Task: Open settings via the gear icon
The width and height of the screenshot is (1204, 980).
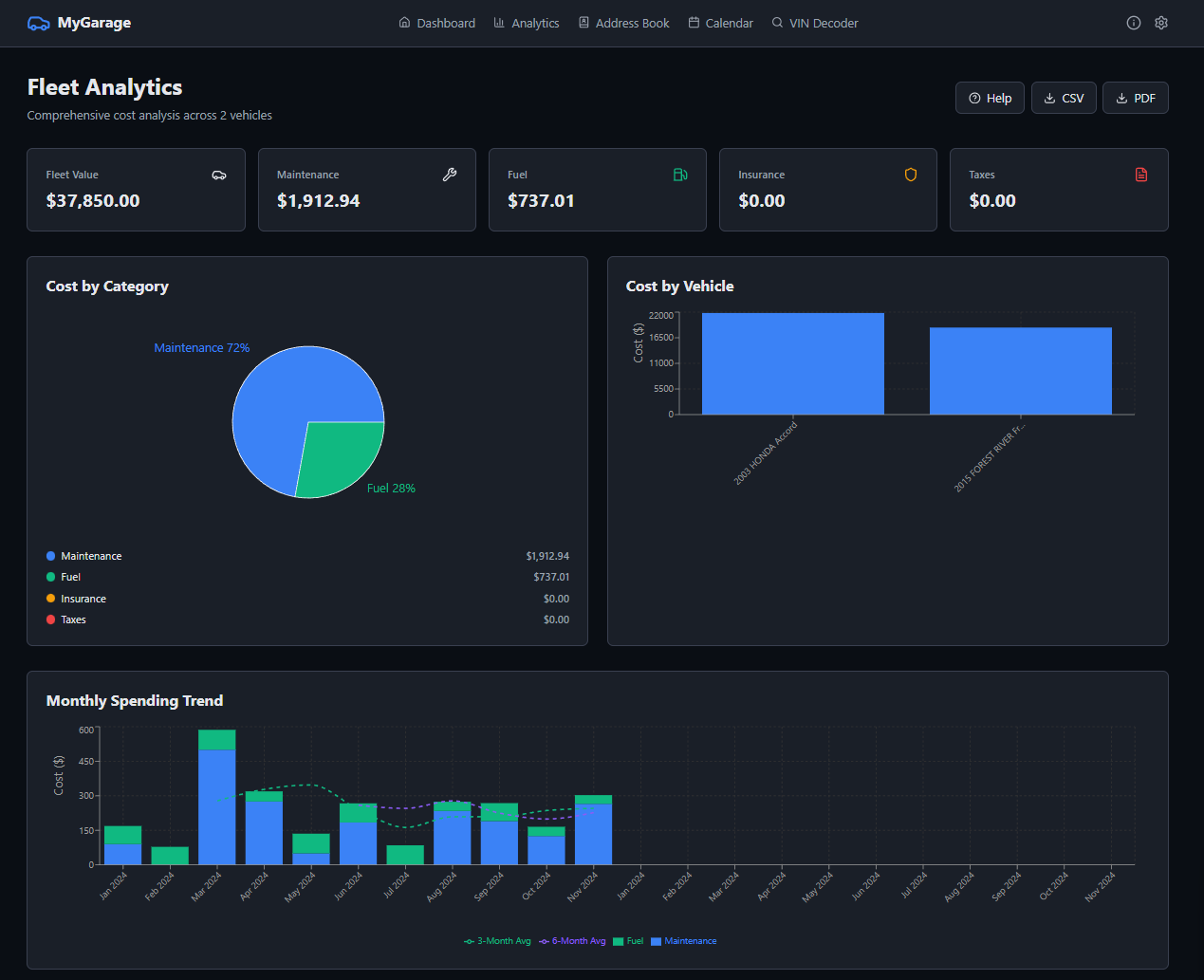Action: click(1160, 23)
